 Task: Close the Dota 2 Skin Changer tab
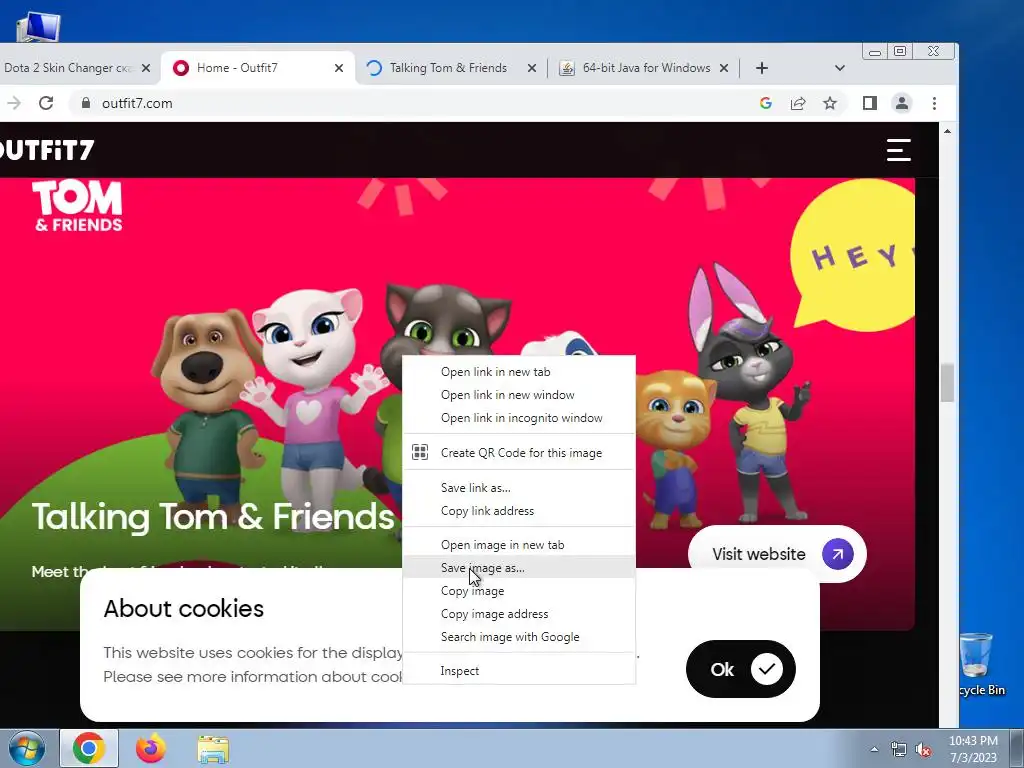(146, 68)
